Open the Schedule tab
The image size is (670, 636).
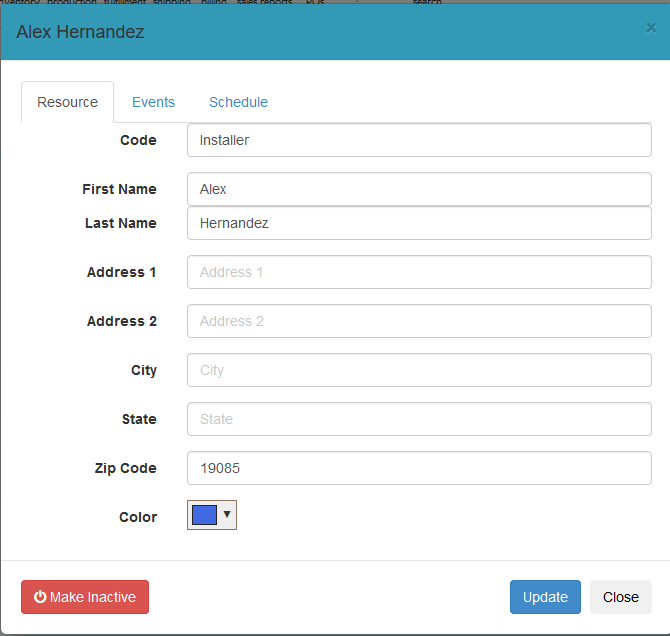(x=238, y=102)
